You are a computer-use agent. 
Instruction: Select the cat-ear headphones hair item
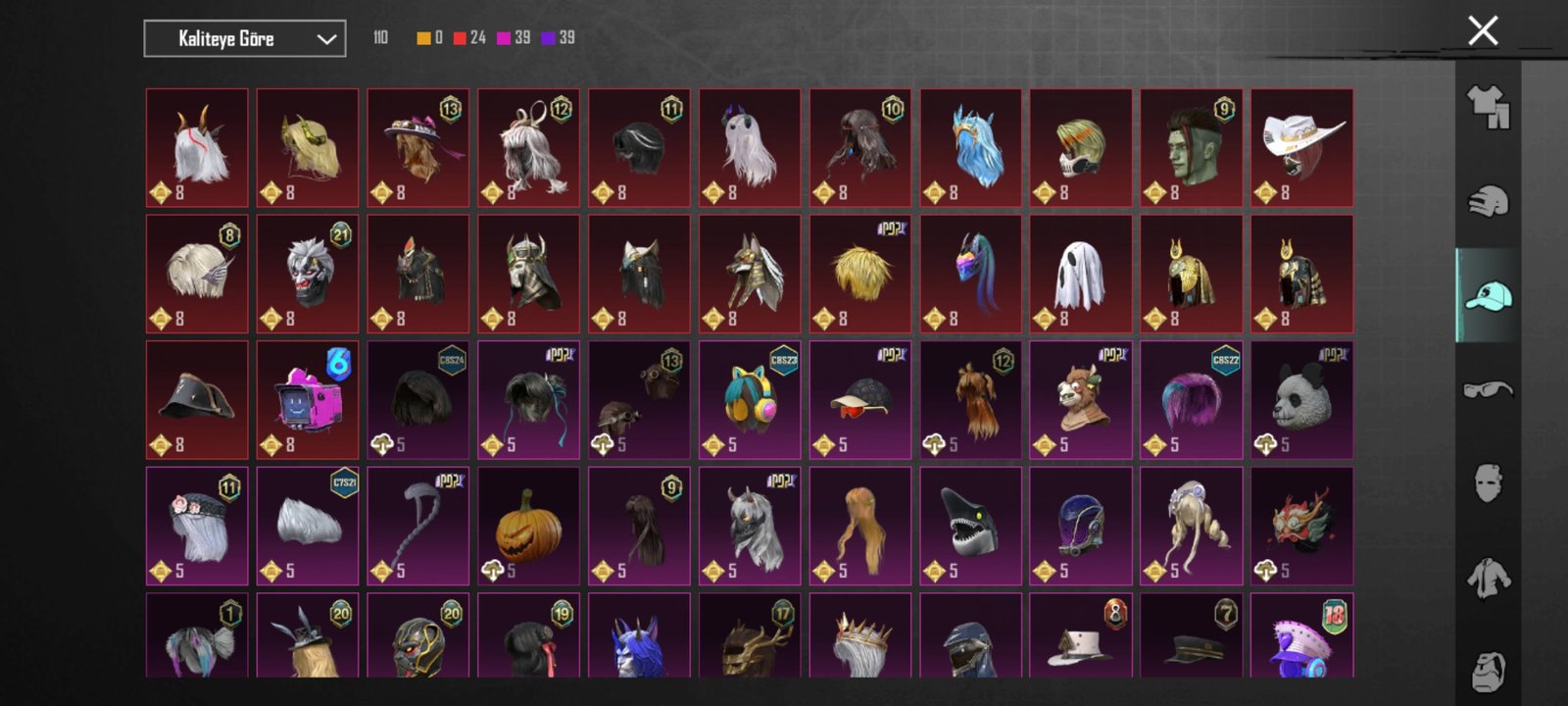tap(750, 400)
